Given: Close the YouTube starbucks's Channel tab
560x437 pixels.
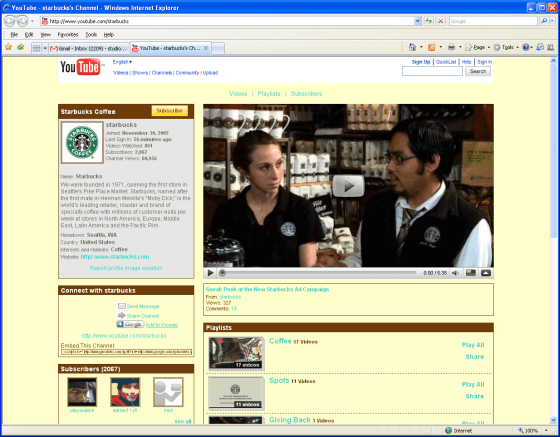Looking at the screenshot, I should pyautogui.click(x=206, y=48).
